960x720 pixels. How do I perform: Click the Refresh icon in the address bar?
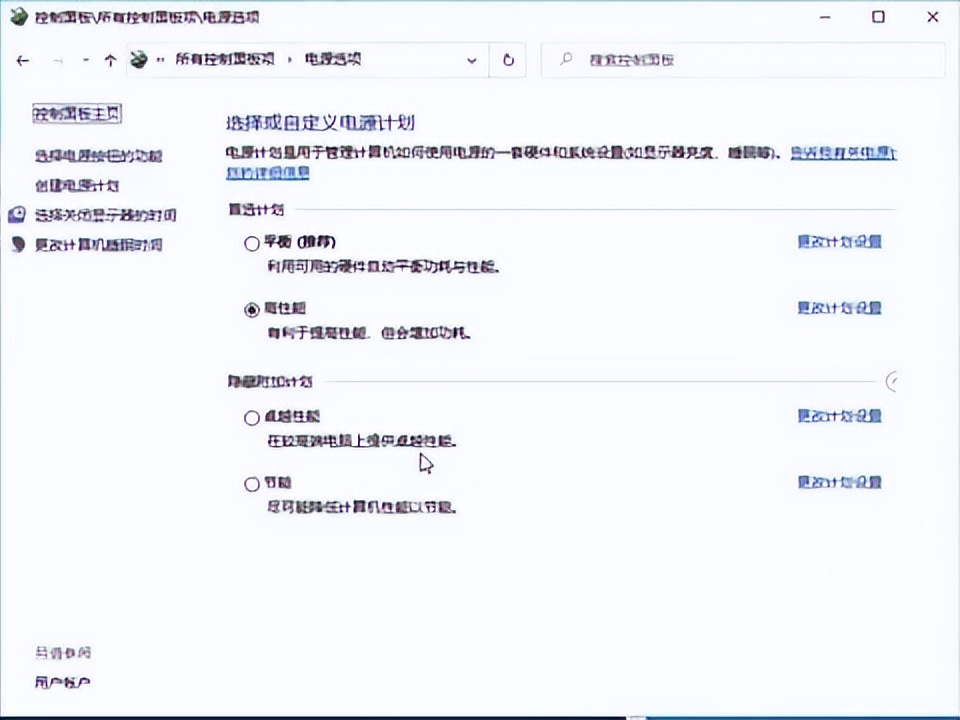coord(508,60)
